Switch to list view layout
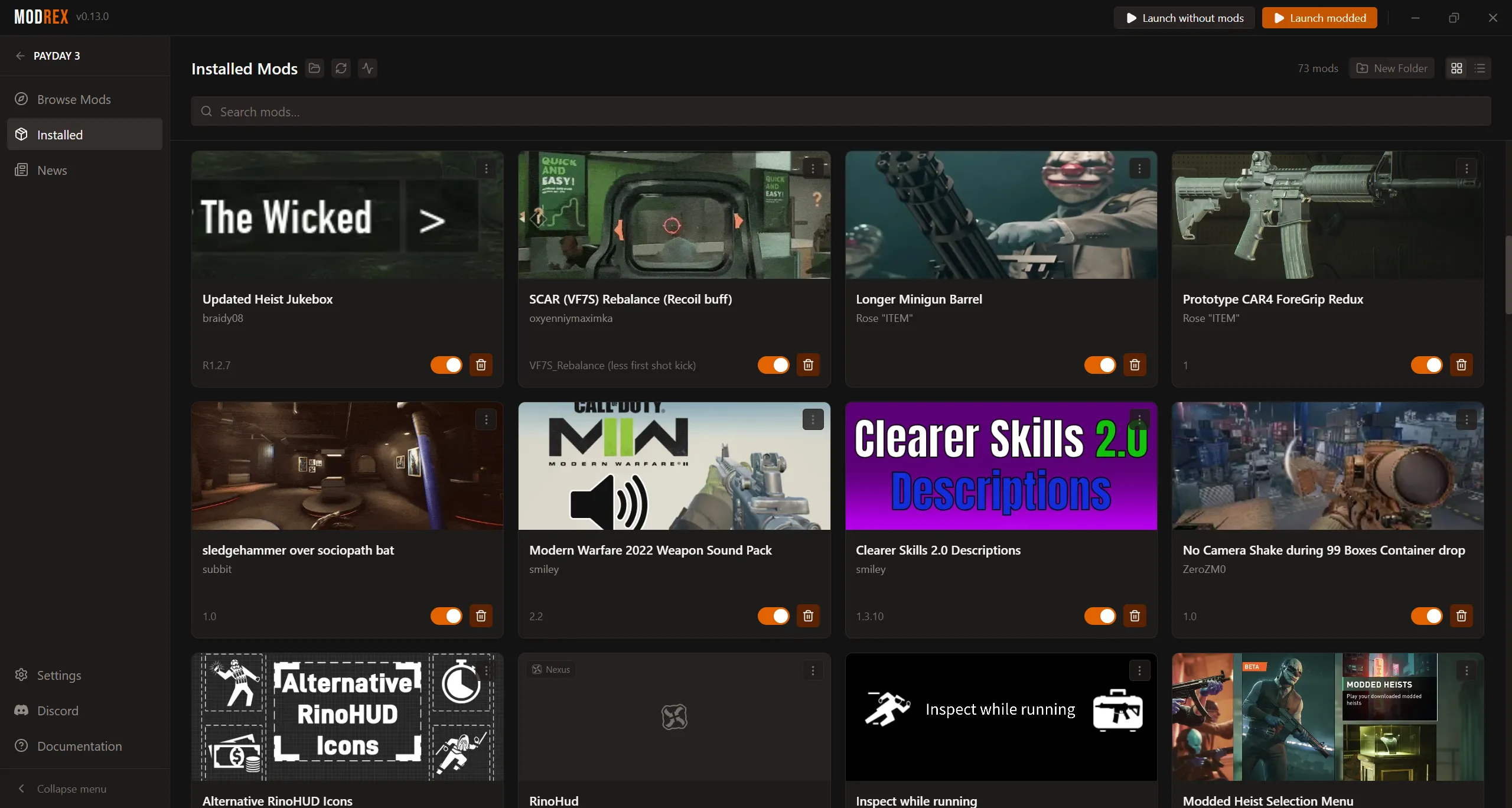Viewport: 1512px width, 808px height. click(x=1480, y=69)
